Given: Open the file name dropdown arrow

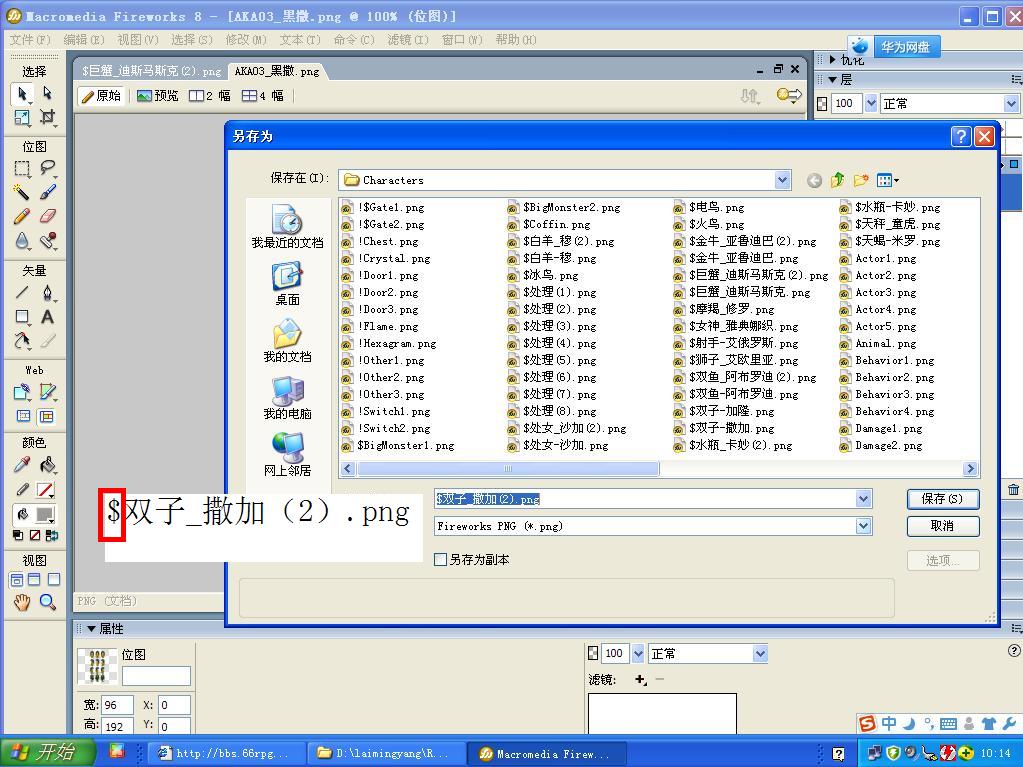Looking at the screenshot, I should [x=863, y=499].
